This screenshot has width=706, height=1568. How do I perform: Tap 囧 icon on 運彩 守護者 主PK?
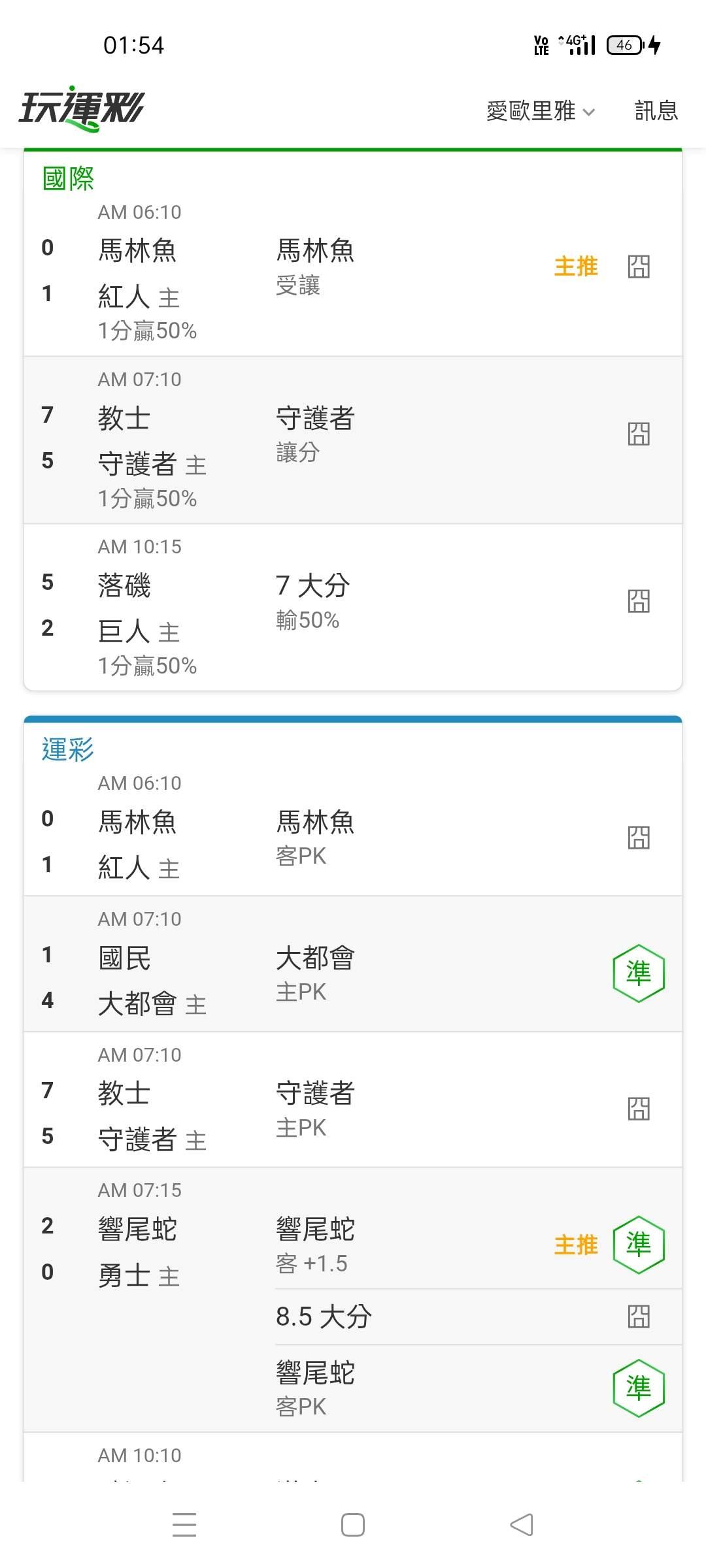[639, 1109]
